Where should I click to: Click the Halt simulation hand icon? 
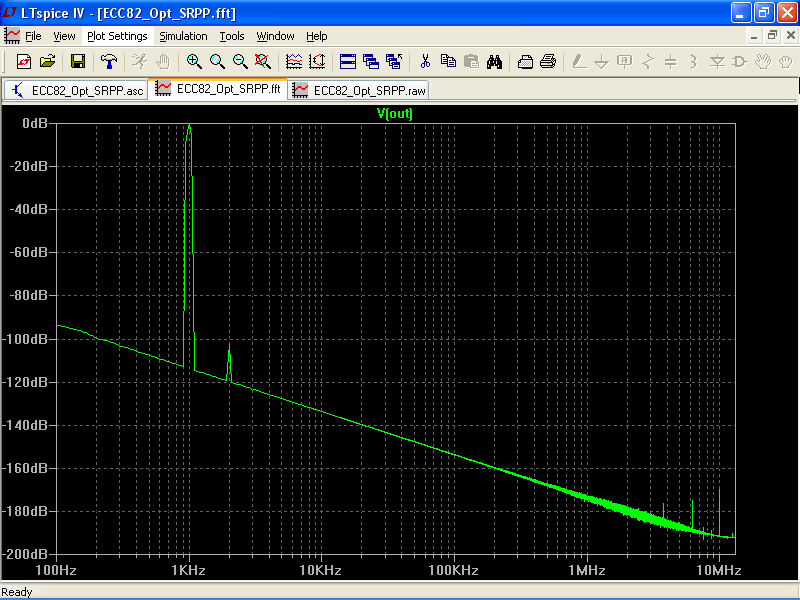coord(163,62)
